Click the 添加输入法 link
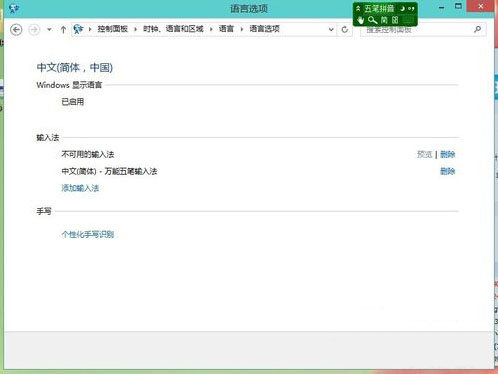 pos(80,188)
